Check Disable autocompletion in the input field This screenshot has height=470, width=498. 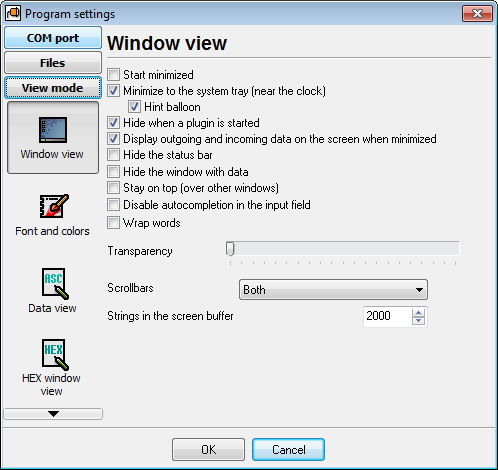[x=113, y=205]
